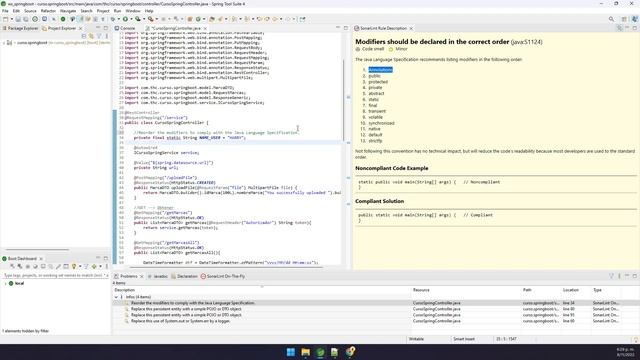
Task: Click the Problems view filter icon
Action: [611, 276]
